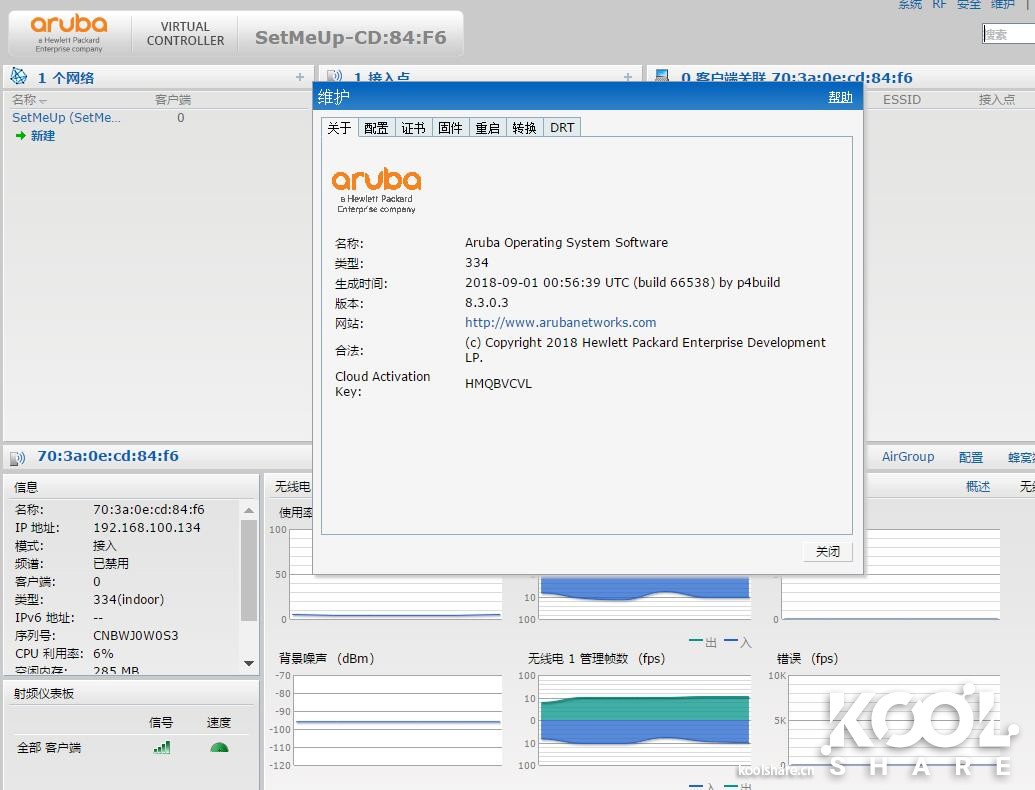Open the 配置 link next to AirGroup
The height and width of the screenshot is (790, 1035).
(970, 457)
